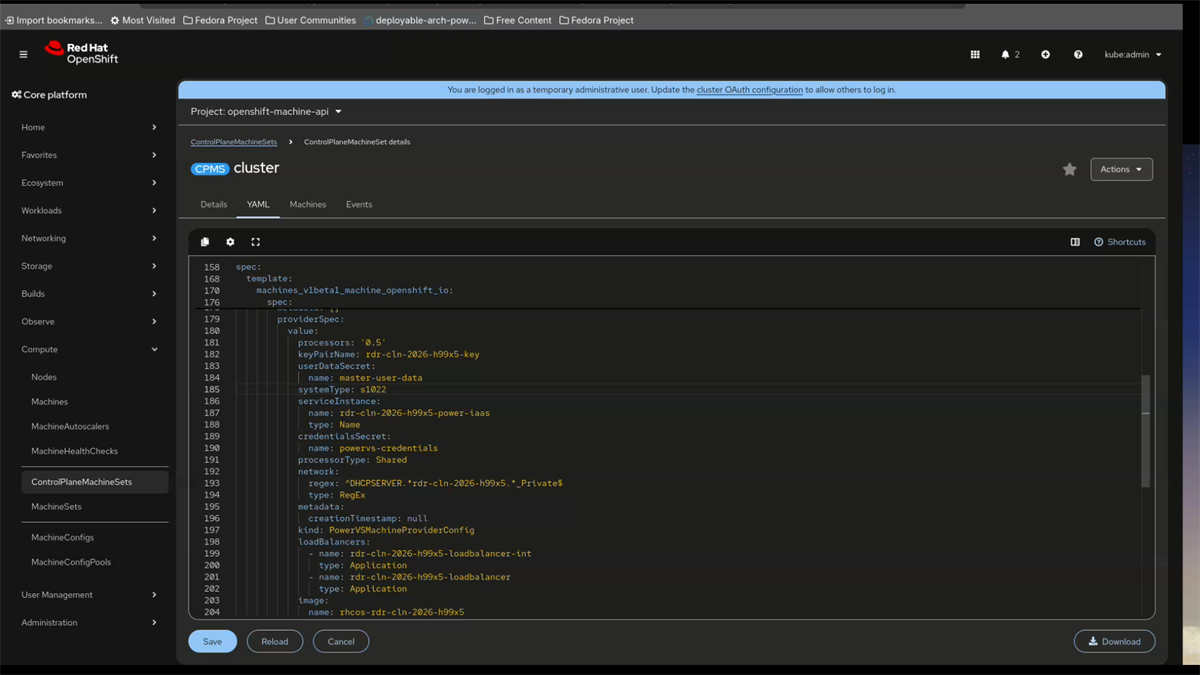This screenshot has height=675, width=1200.
Task: Switch to the Details tab
Action: click(x=213, y=204)
